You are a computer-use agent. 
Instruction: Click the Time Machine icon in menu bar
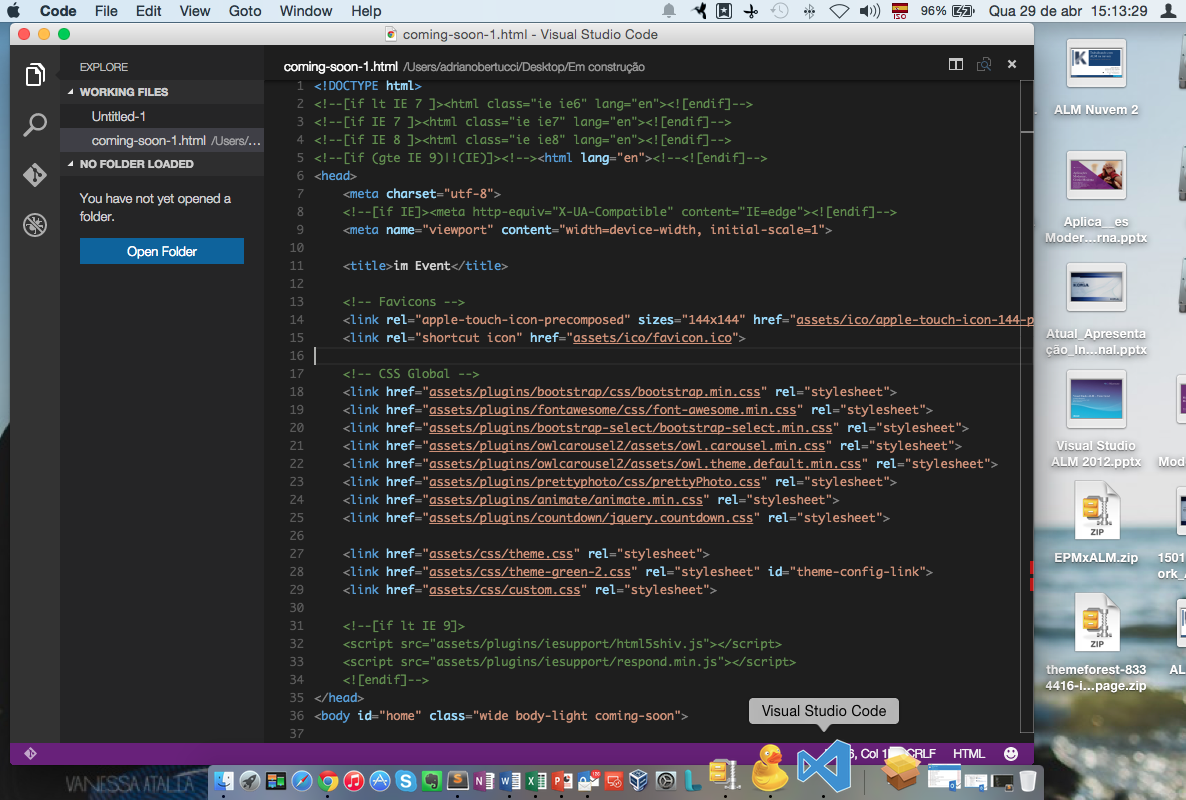point(779,11)
